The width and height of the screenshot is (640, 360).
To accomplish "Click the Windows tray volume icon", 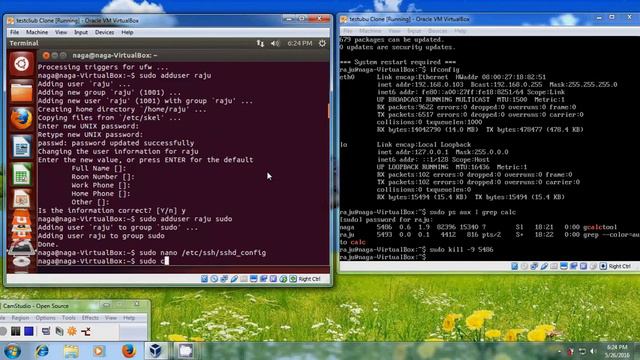I will (593, 351).
